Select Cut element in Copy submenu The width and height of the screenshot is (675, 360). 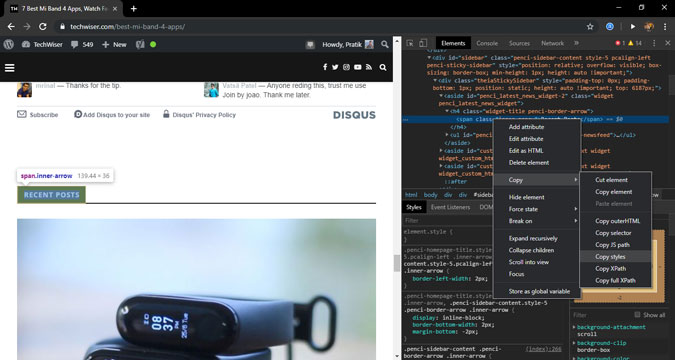click(616, 180)
